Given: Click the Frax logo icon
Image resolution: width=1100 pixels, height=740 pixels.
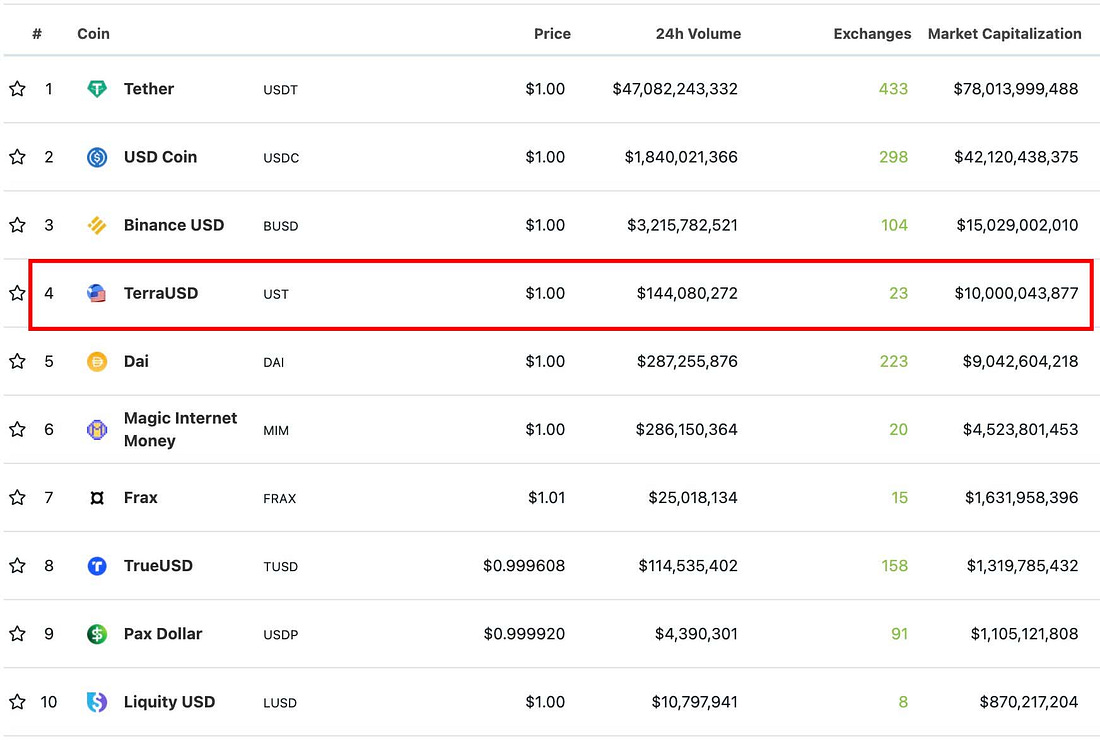Looking at the screenshot, I should [x=97, y=497].
